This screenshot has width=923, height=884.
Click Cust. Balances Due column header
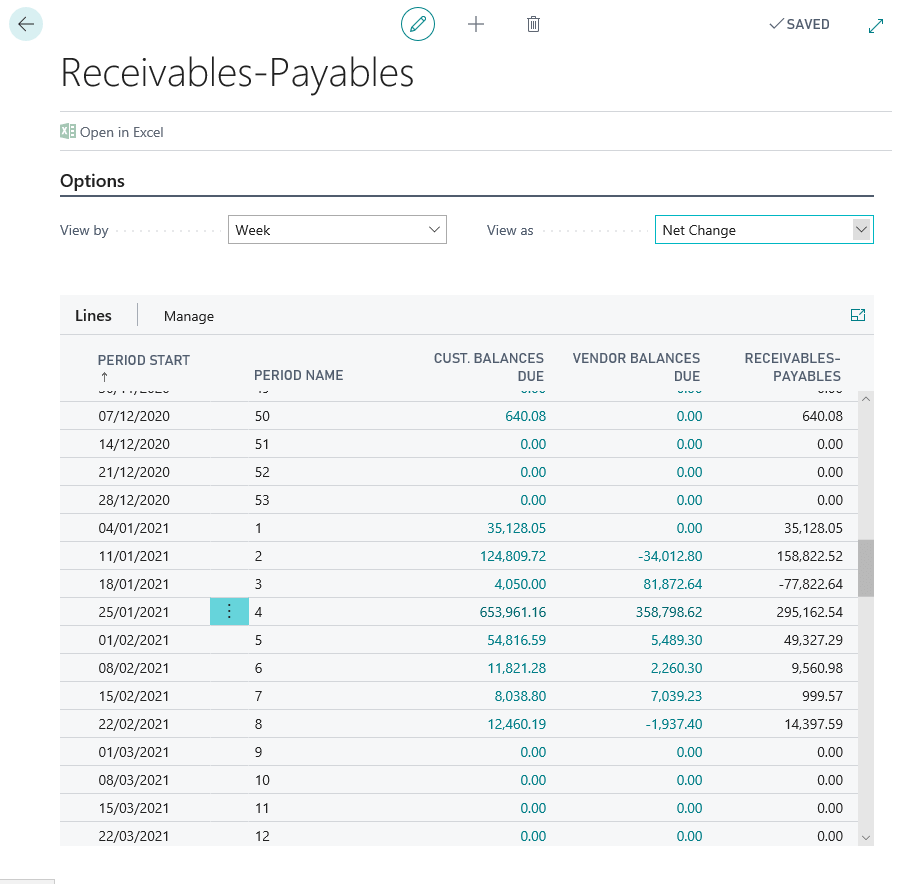[489, 367]
